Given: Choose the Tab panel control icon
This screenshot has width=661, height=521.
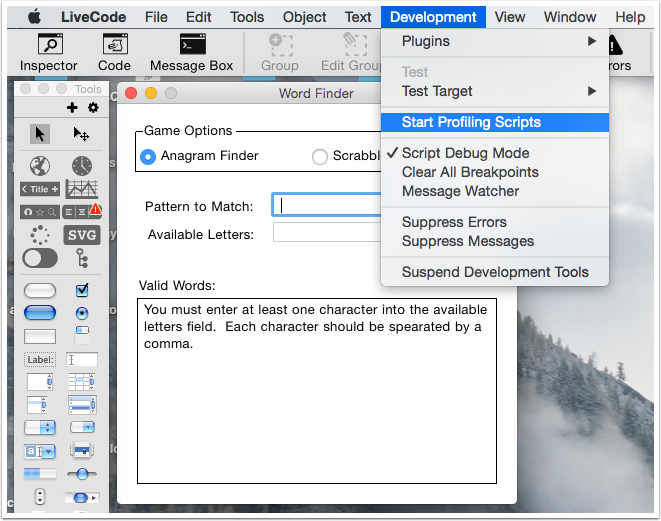Looking at the screenshot, I should pos(82,336).
